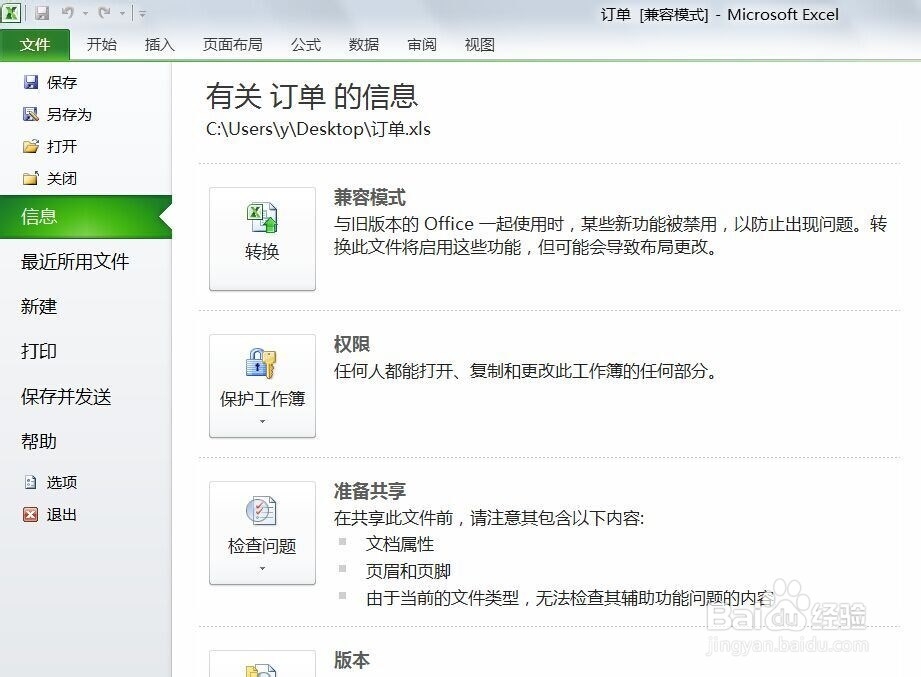The image size is (921, 677).
Task: Open the 打印 section
Action: point(39,351)
